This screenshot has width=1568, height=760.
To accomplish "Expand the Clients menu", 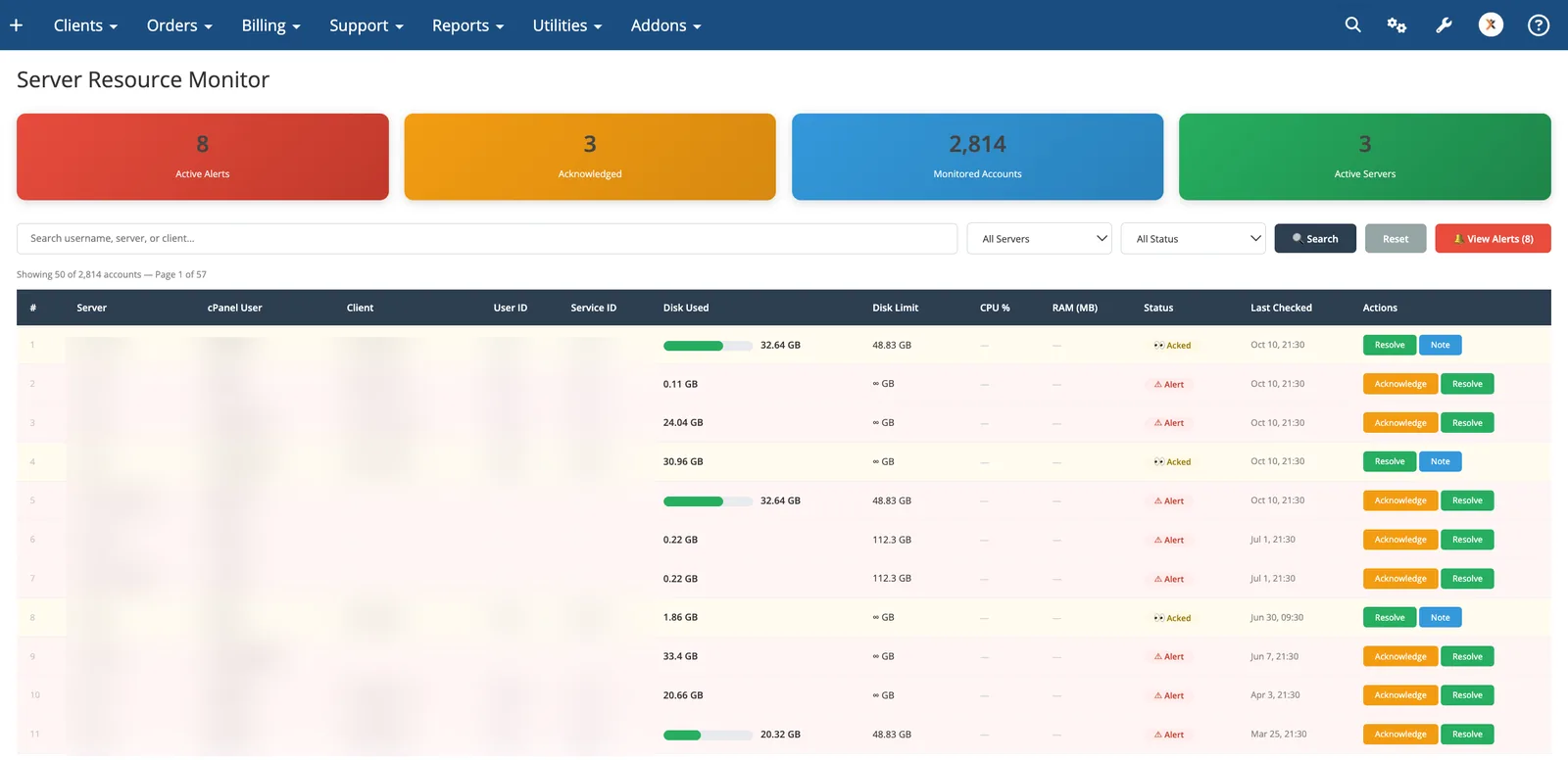I will coord(85,25).
